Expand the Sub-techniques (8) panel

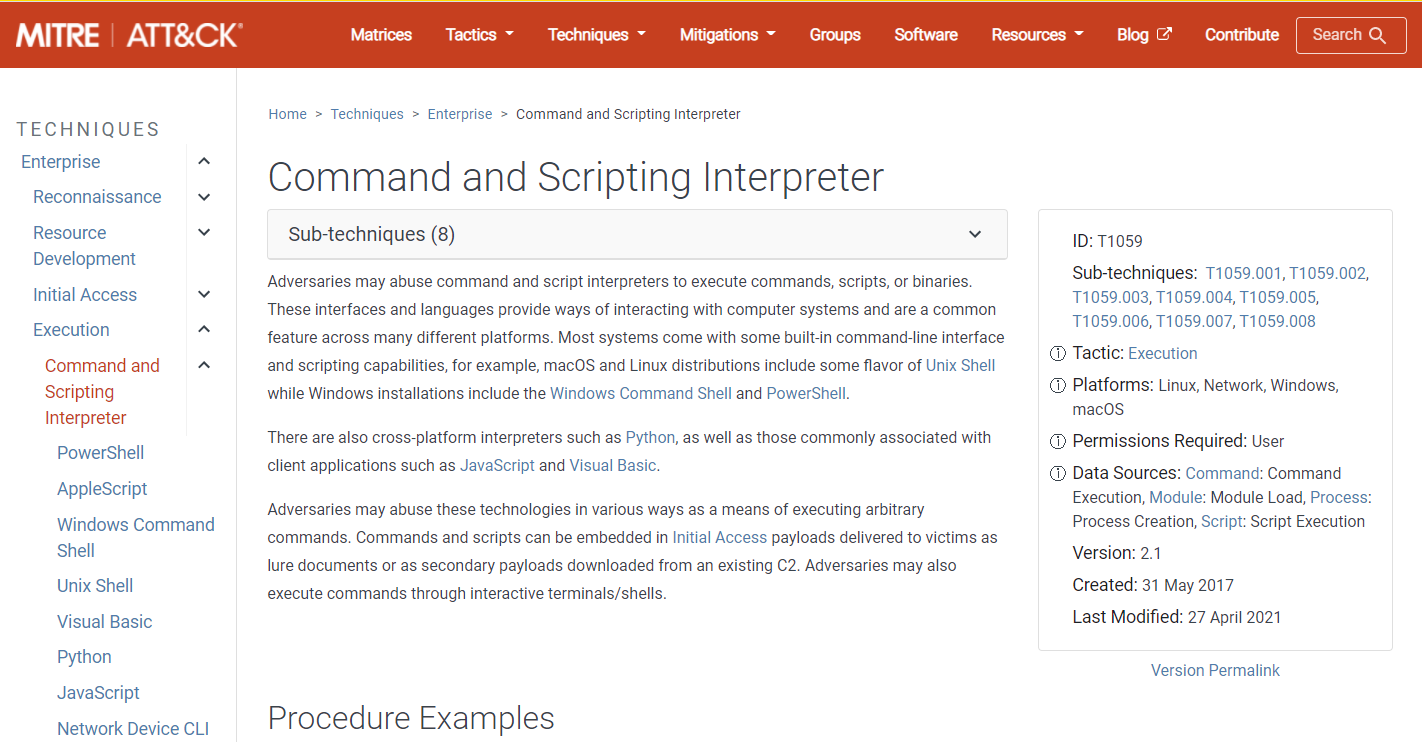pos(637,234)
